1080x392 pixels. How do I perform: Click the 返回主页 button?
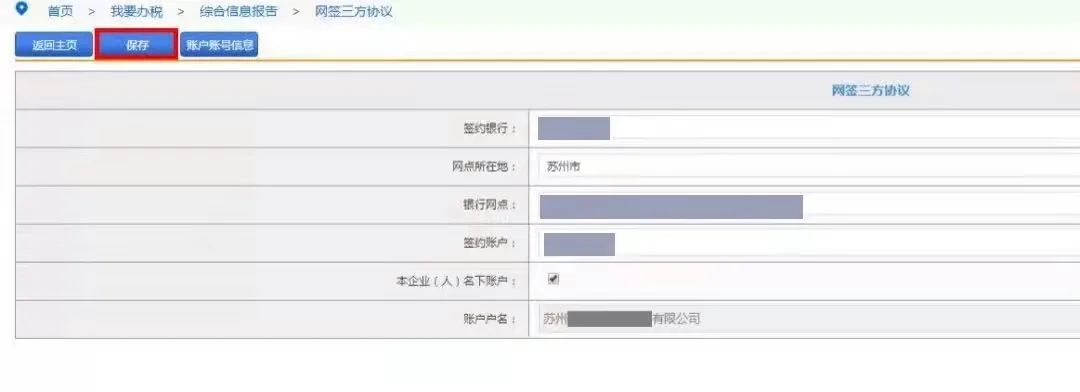[54, 45]
